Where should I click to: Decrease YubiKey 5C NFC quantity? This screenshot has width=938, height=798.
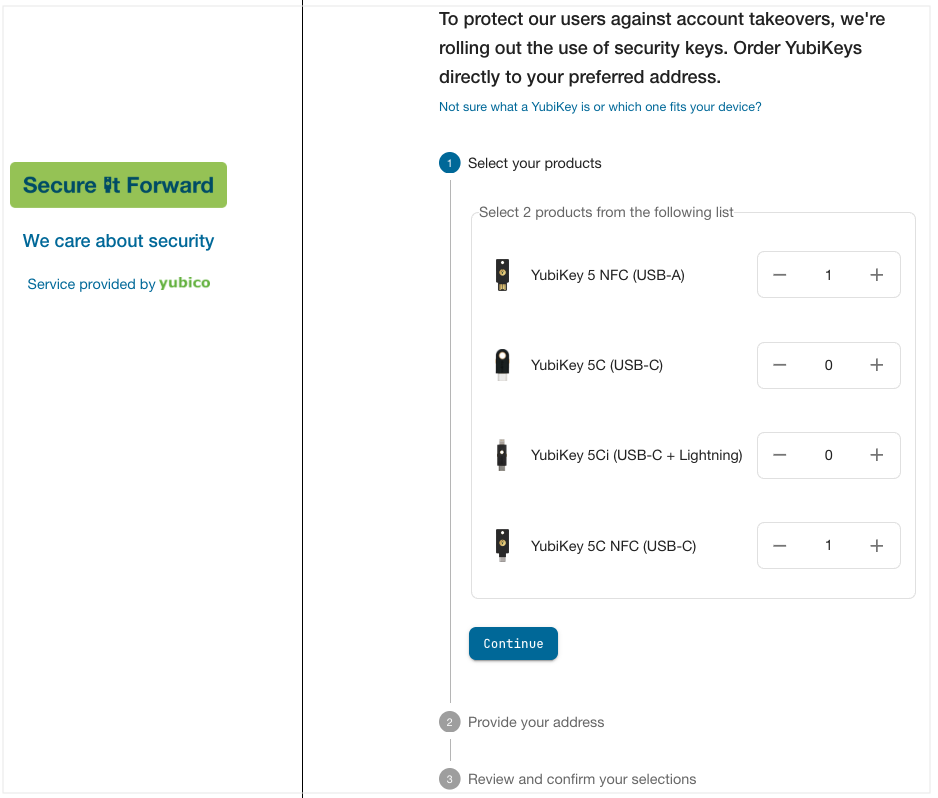tap(780, 546)
